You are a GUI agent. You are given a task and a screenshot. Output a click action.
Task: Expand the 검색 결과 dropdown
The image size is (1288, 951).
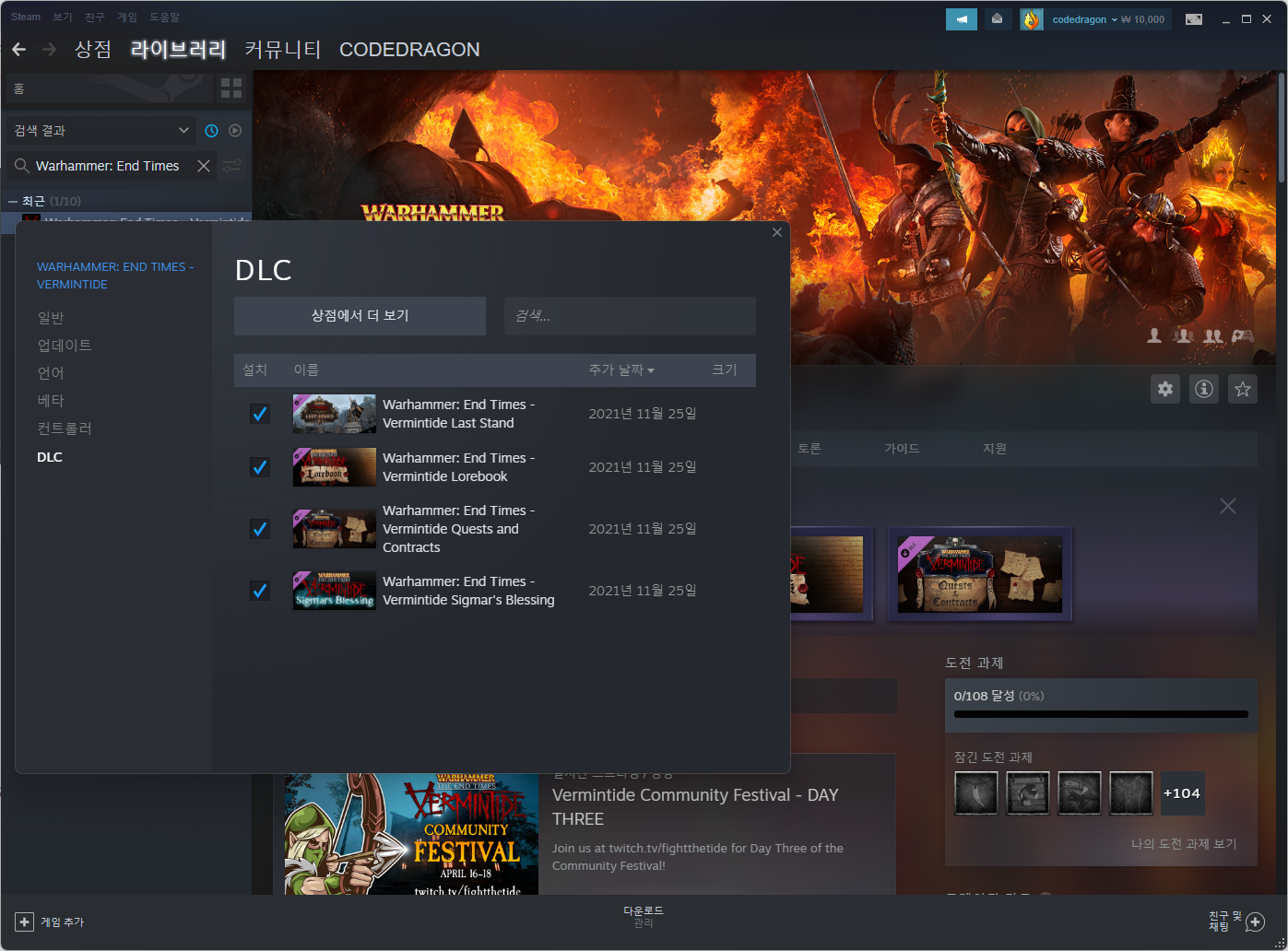coord(101,131)
